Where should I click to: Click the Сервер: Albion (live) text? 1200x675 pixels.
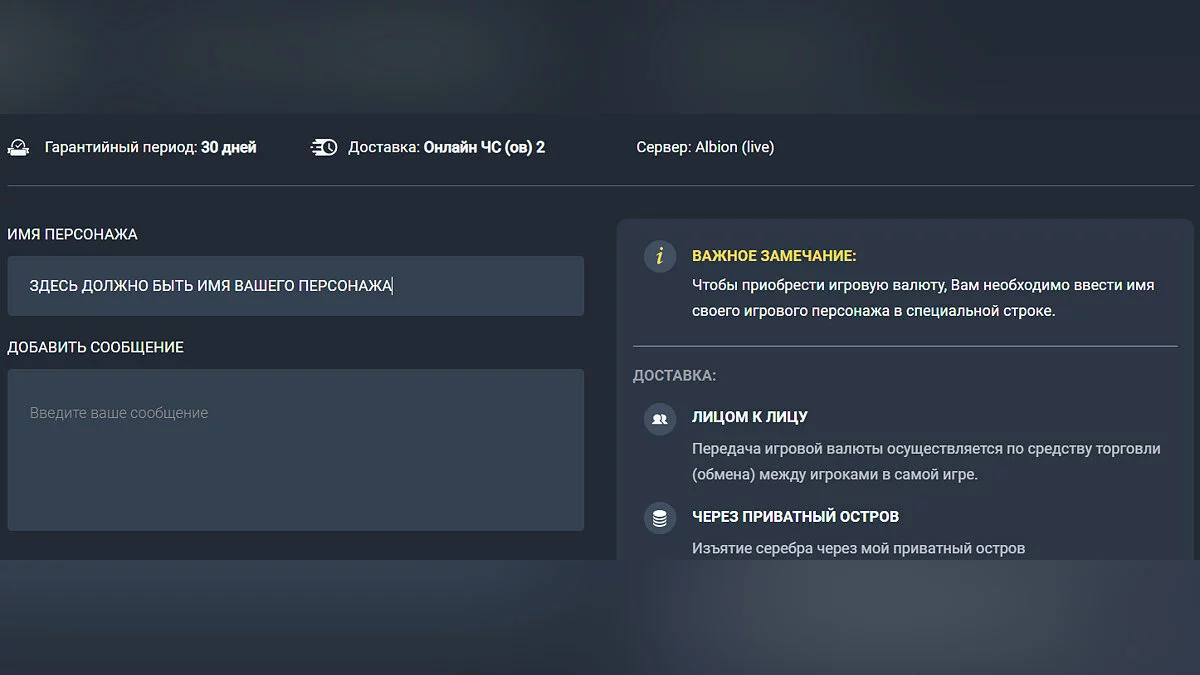[705, 147]
